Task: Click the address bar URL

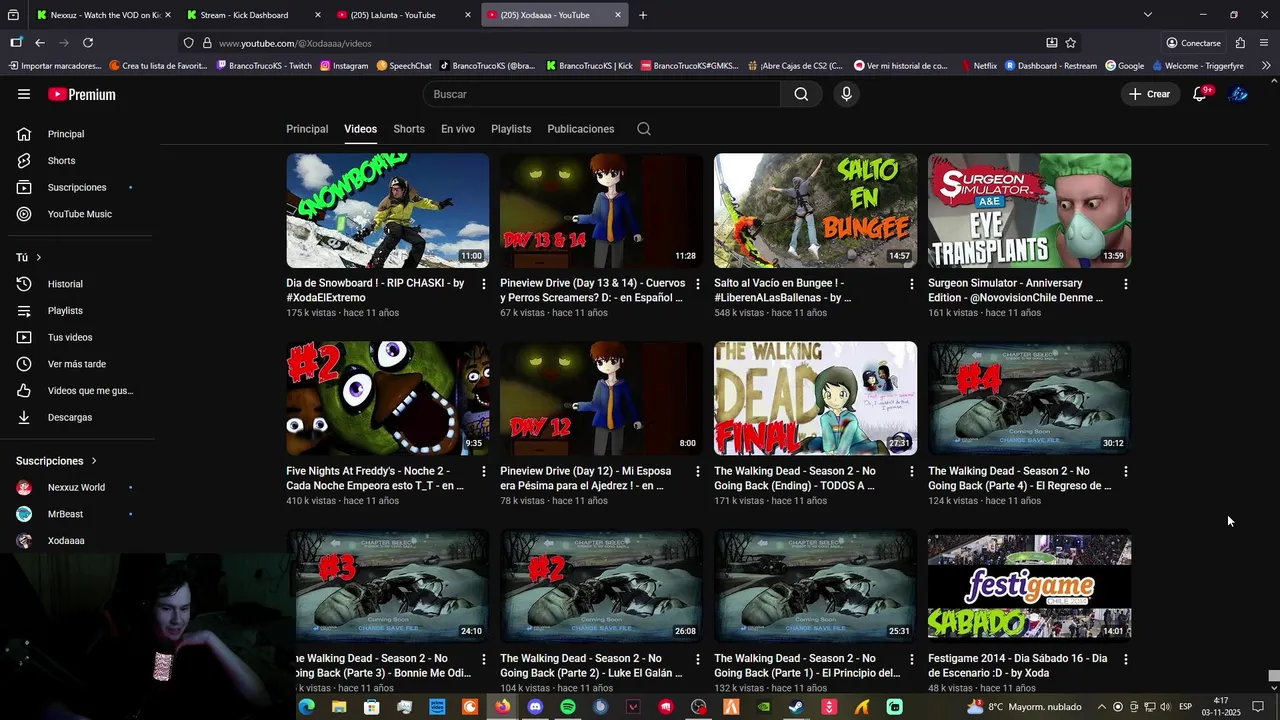Action: (295, 44)
